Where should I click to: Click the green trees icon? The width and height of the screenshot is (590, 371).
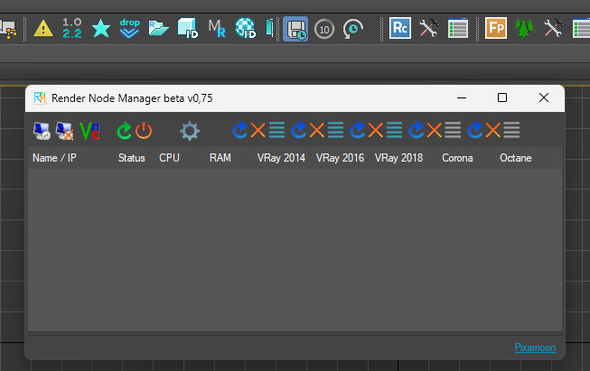tap(524, 28)
